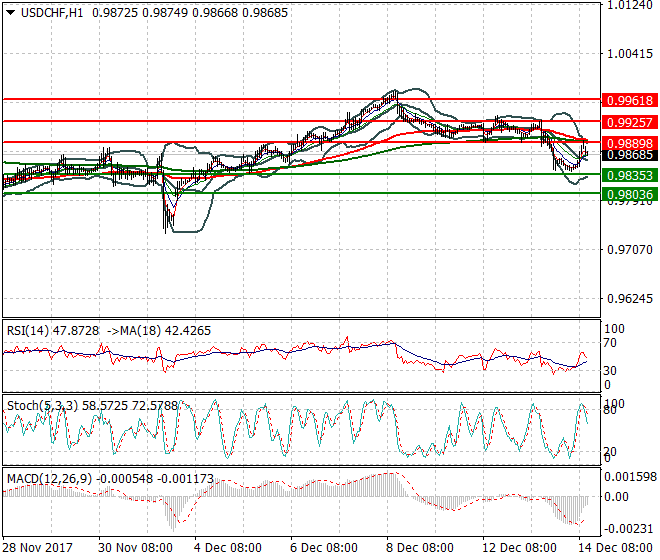Select the 1.01240 top price scale value
Screen dimensions: 660x560
tap(630, 5)
